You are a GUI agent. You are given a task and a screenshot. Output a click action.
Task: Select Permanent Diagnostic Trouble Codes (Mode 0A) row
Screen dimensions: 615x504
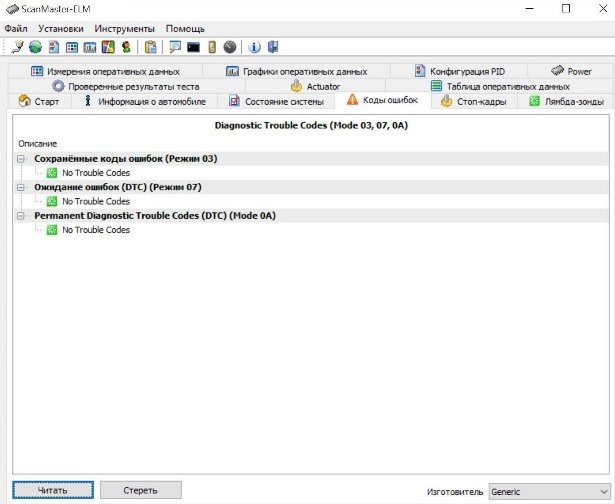[311, 216]
